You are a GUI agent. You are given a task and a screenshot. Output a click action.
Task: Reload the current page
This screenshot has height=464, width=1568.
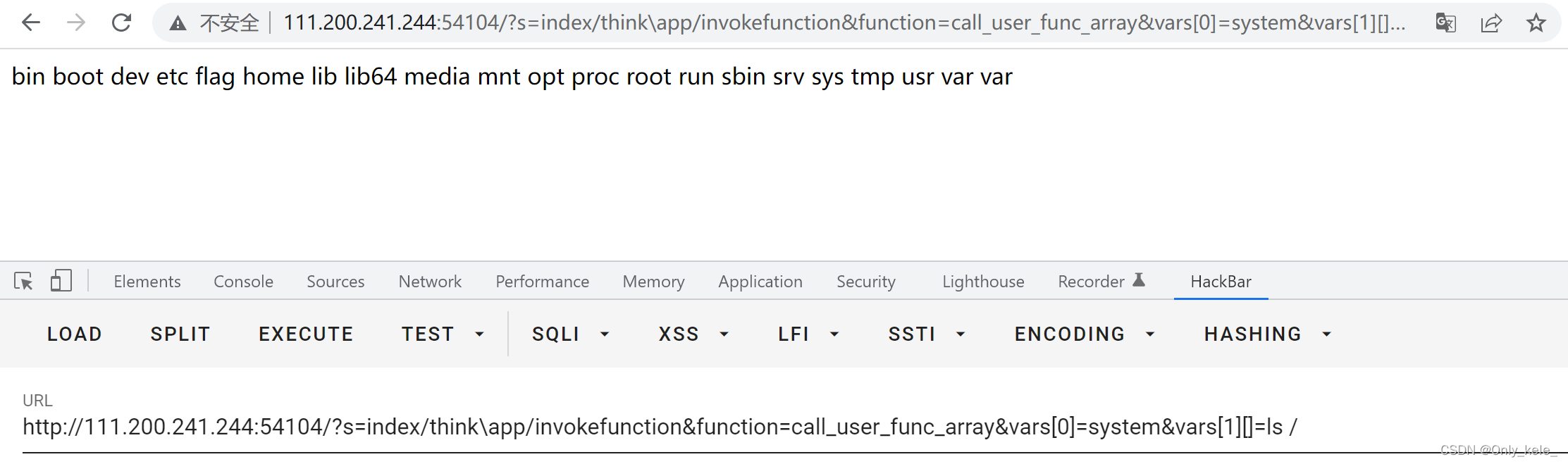[122, 23]
